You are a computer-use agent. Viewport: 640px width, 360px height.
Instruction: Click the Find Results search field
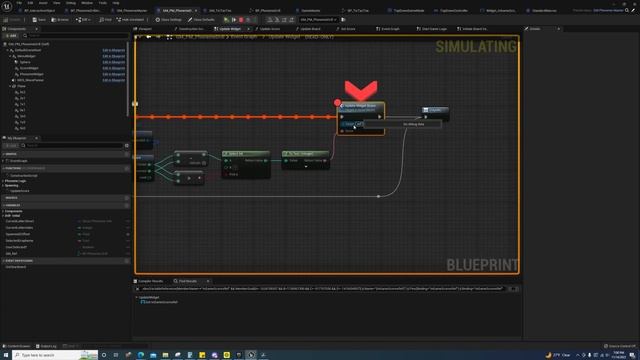[x=323, y=289]
